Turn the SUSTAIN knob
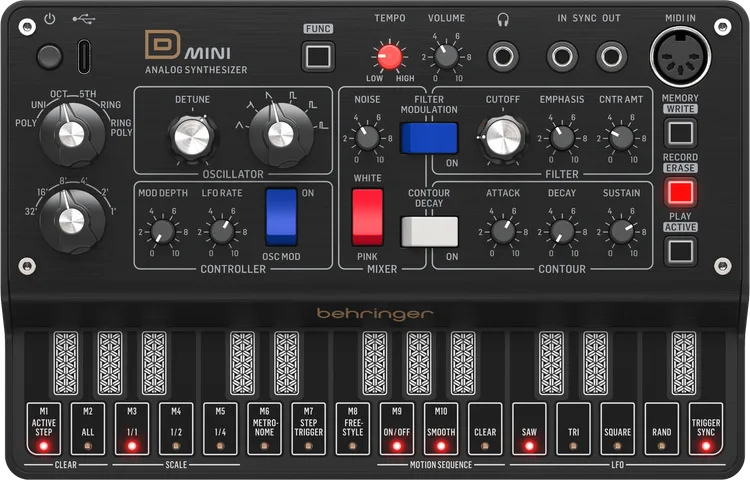750x480 pixels. point(621,232)
